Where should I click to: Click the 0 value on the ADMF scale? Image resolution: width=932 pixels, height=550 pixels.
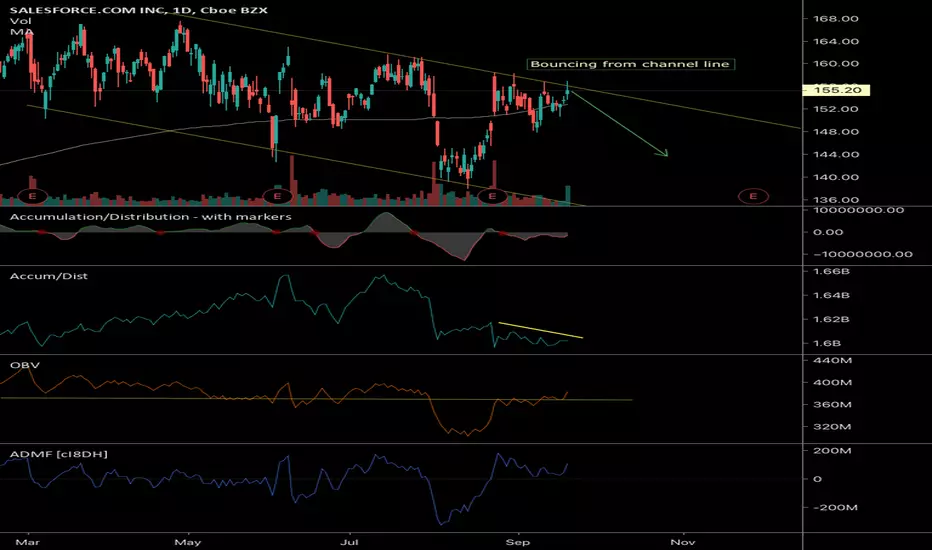coord(818,479)
